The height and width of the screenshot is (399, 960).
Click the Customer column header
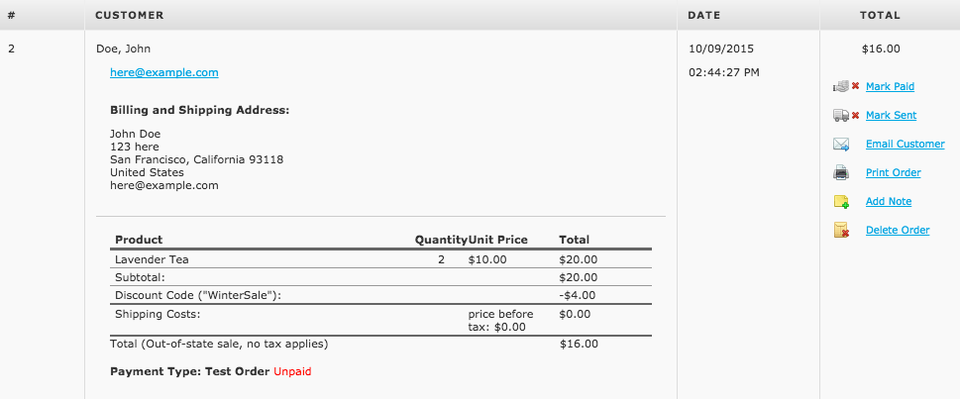pyautogui.click(x=129, y=15)
